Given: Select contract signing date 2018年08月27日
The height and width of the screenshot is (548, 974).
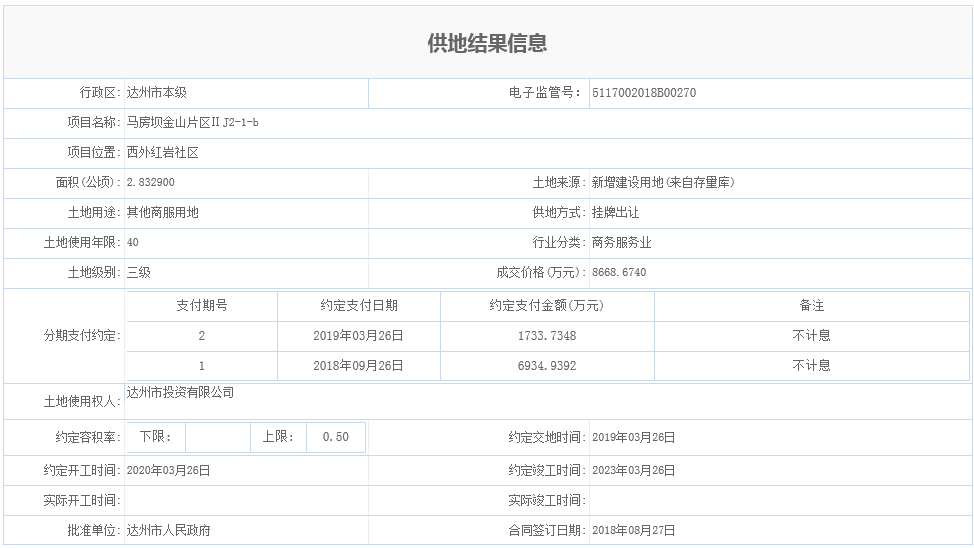Looking at the screenshot, I should point(634,530).
